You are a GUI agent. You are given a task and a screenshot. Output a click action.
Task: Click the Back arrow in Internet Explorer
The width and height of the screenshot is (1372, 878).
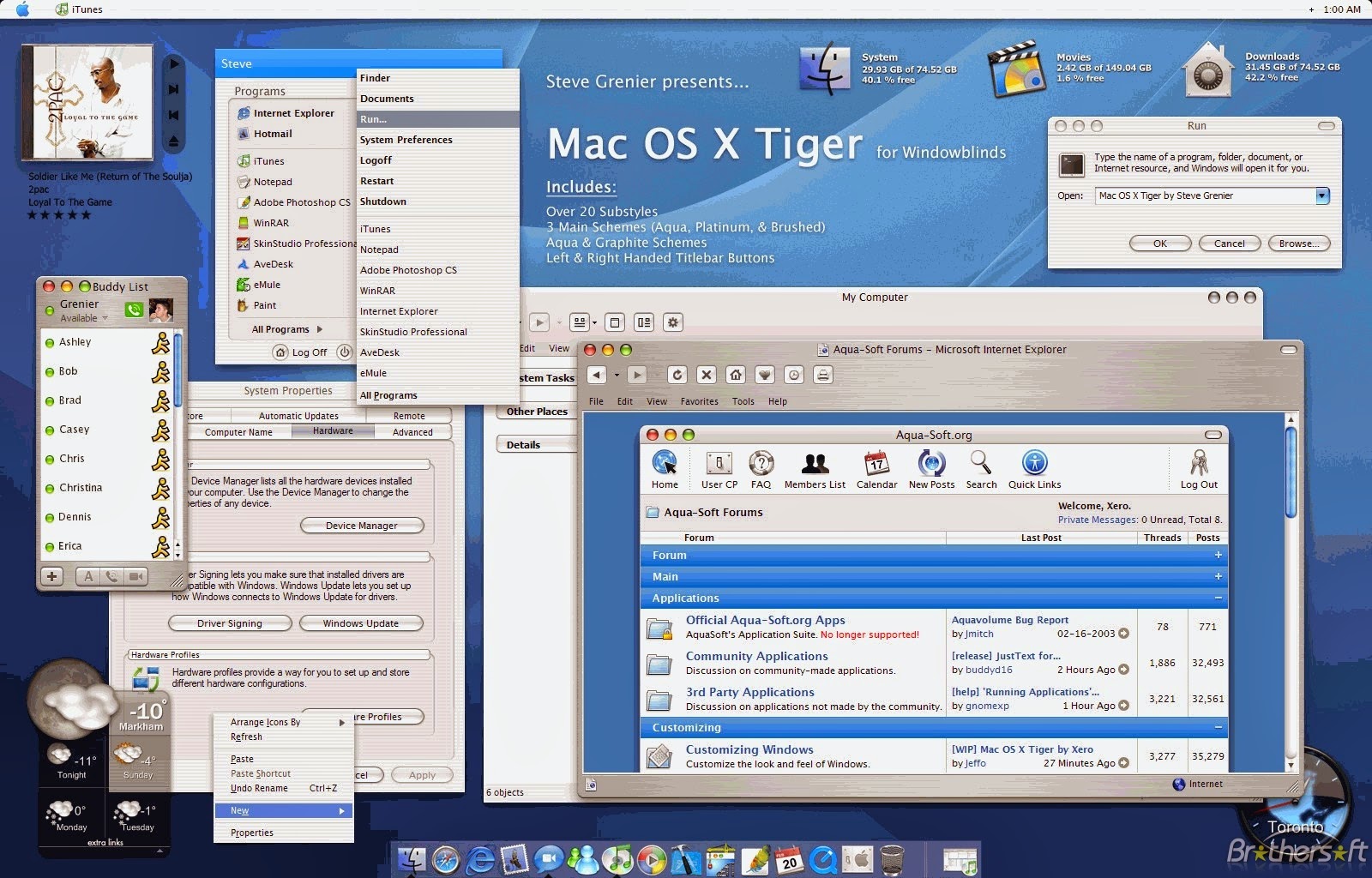(597, 375)
